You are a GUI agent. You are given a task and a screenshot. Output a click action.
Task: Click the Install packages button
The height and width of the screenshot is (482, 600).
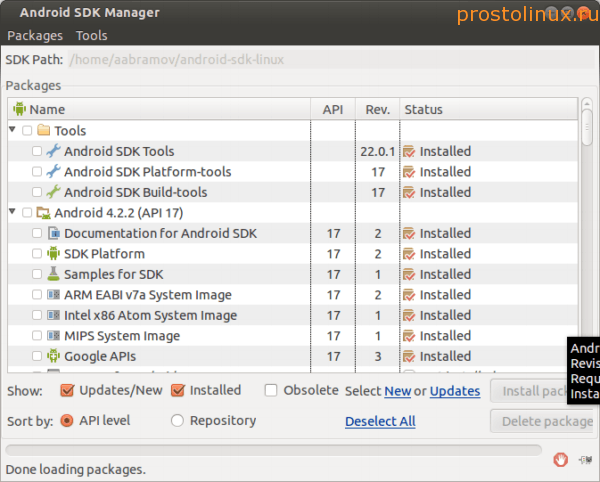click(x=529, y=391)
